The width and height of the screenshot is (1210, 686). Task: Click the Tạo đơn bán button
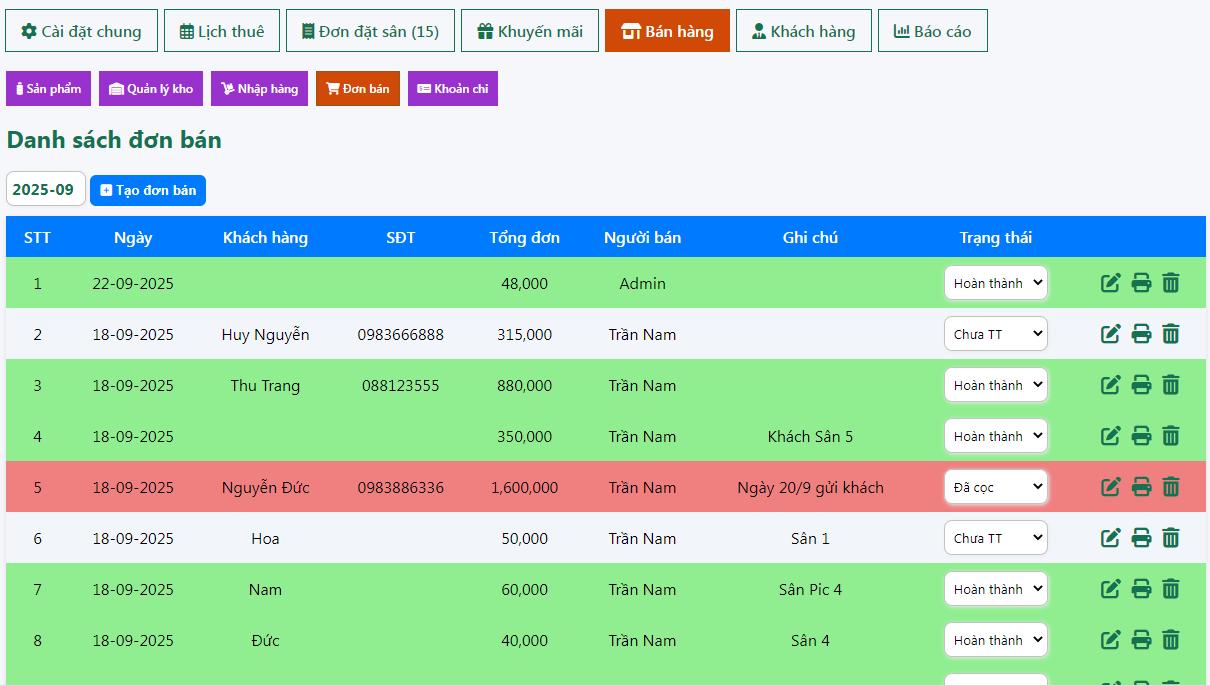[148, 190]
